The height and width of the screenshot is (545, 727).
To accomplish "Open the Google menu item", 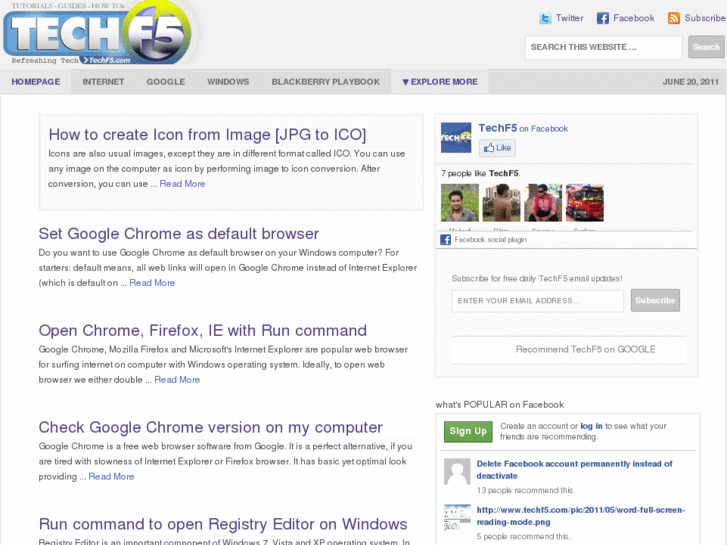I will (x=166, y=82).
